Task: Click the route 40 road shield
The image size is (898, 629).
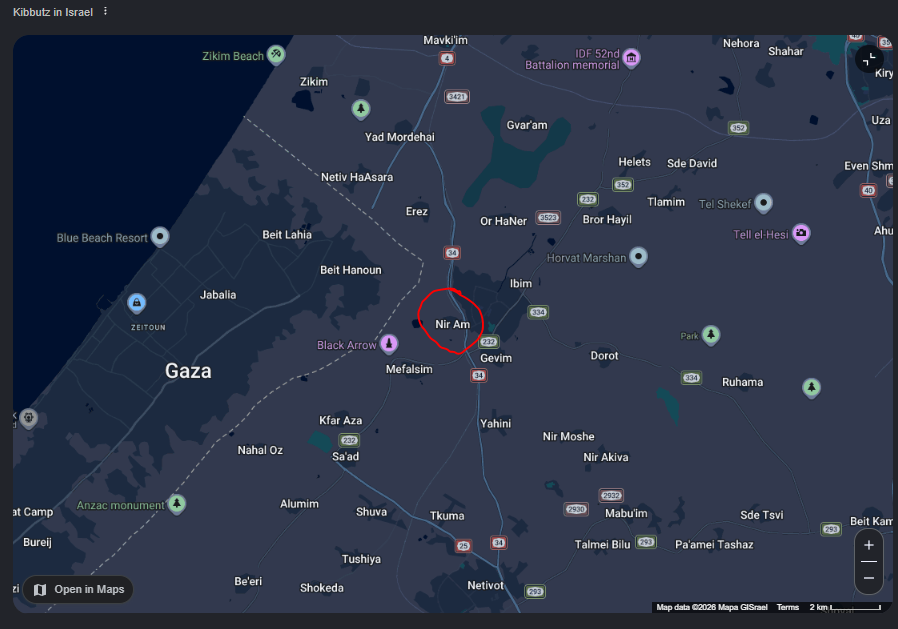Action: tap(868, 191)
